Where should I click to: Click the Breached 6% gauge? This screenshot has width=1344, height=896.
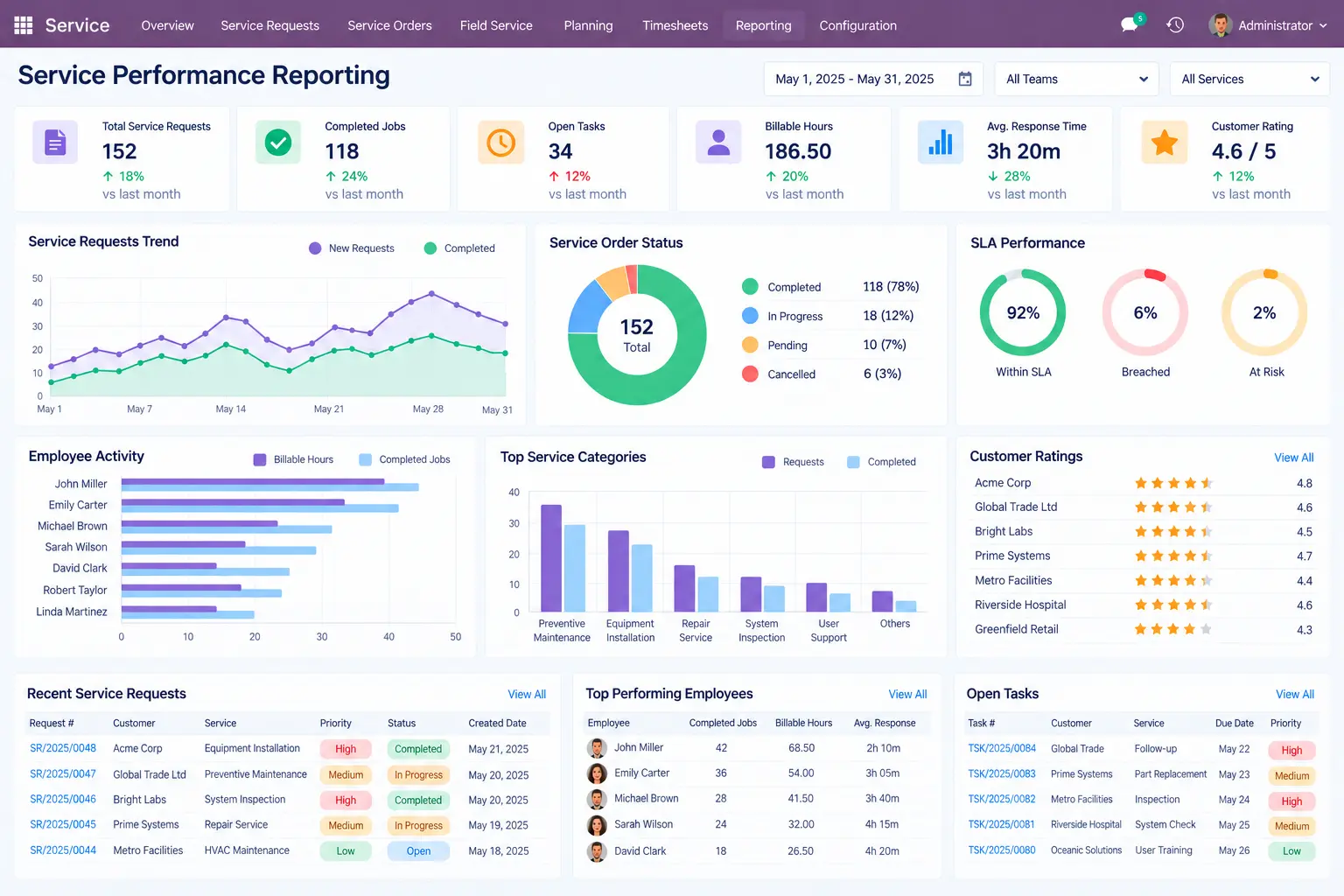pos(1145,312)
